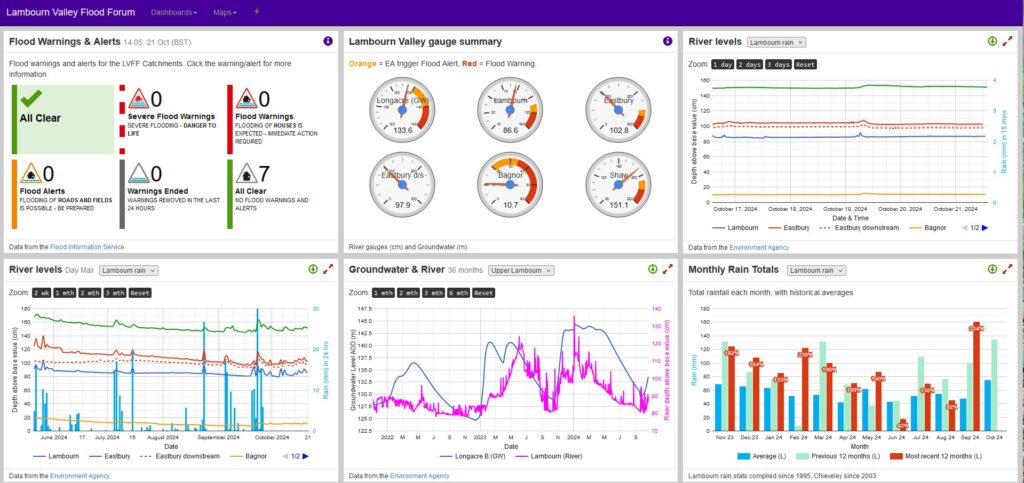Viewport: 1024px width, 483px height.
Task: Click the Severe Flood Warnings icon
Action: 136,100
